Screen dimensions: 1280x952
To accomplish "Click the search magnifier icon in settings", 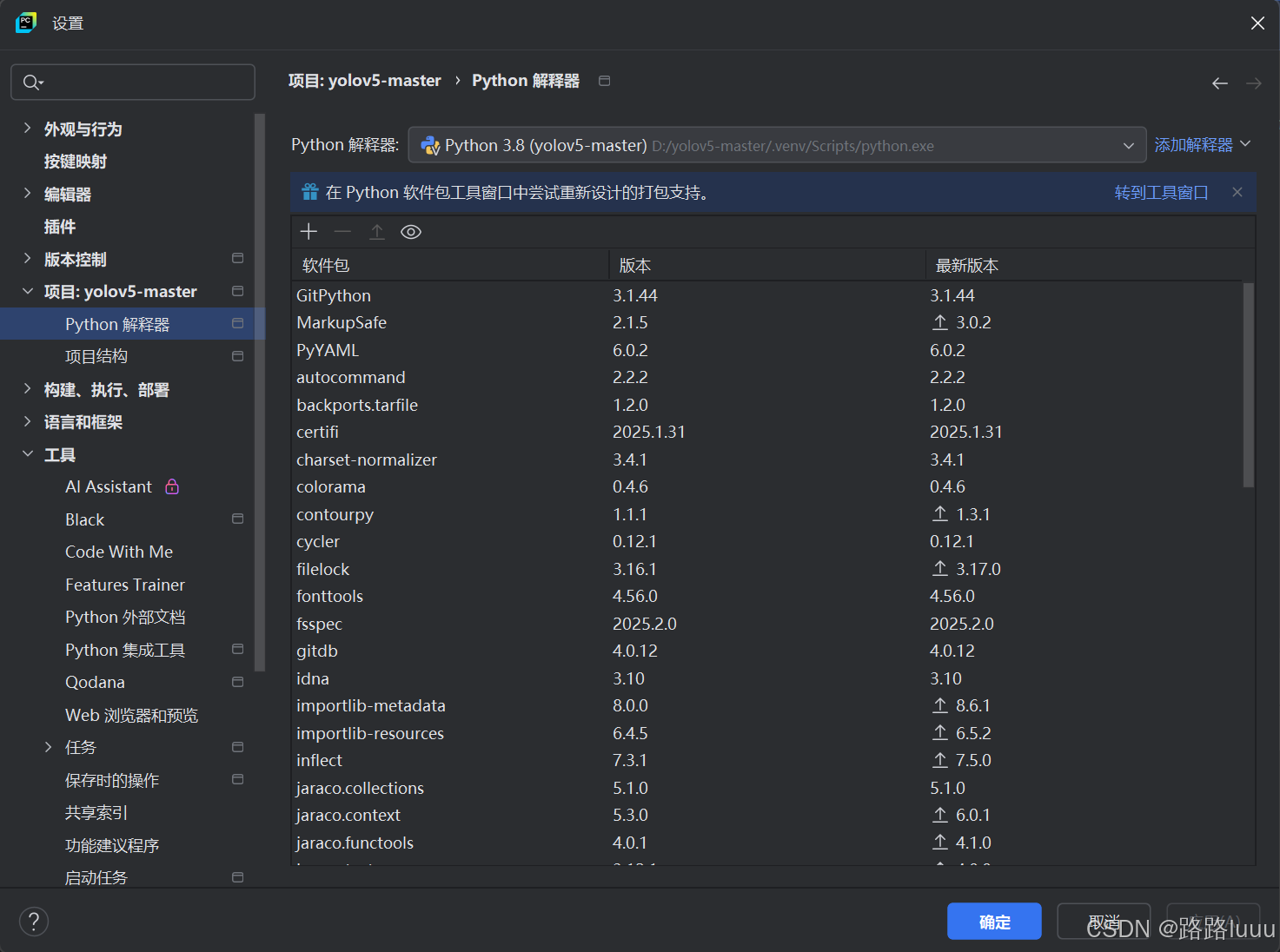I will 33,83.
